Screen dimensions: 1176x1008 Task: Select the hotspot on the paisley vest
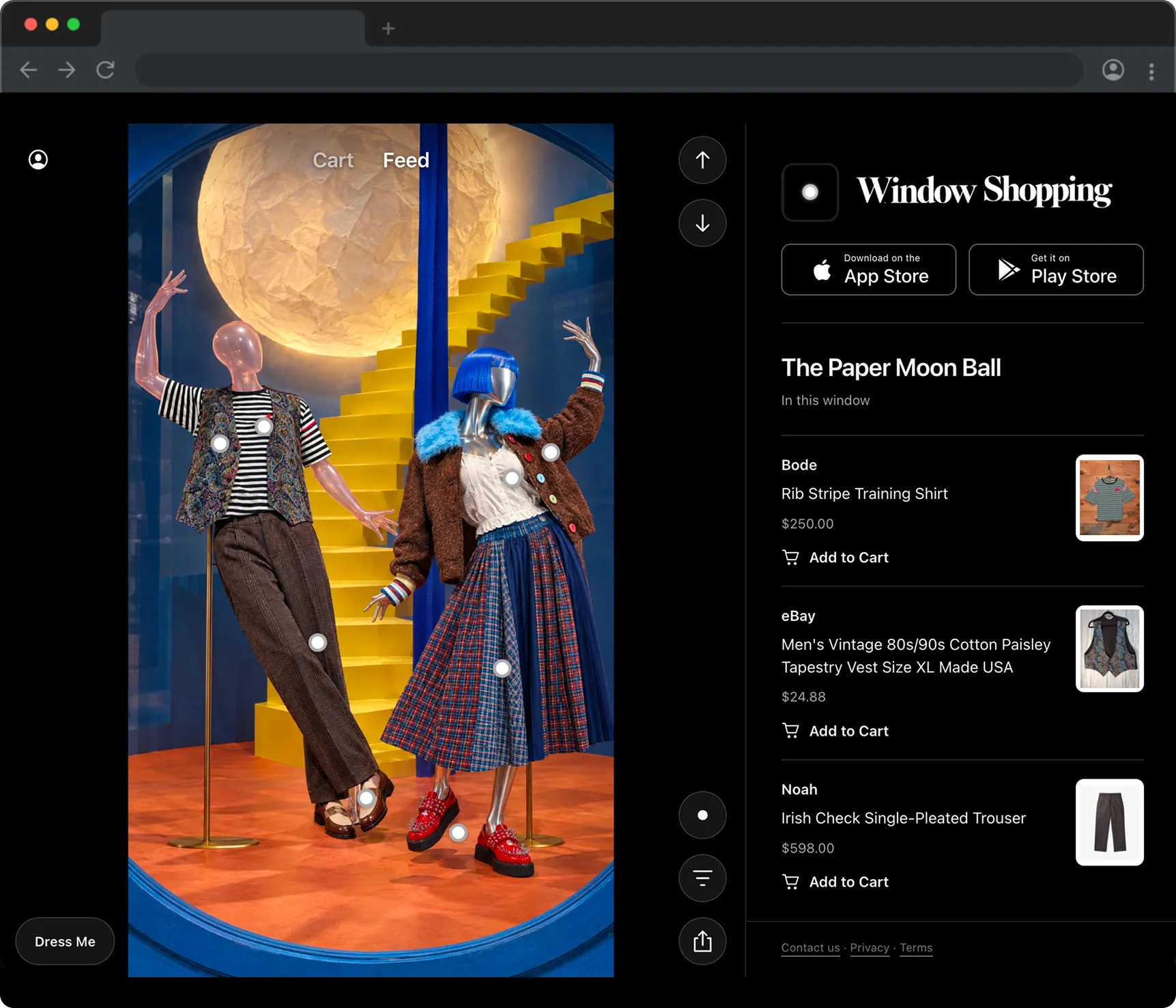pyautogui.click(x=220, y=444)
